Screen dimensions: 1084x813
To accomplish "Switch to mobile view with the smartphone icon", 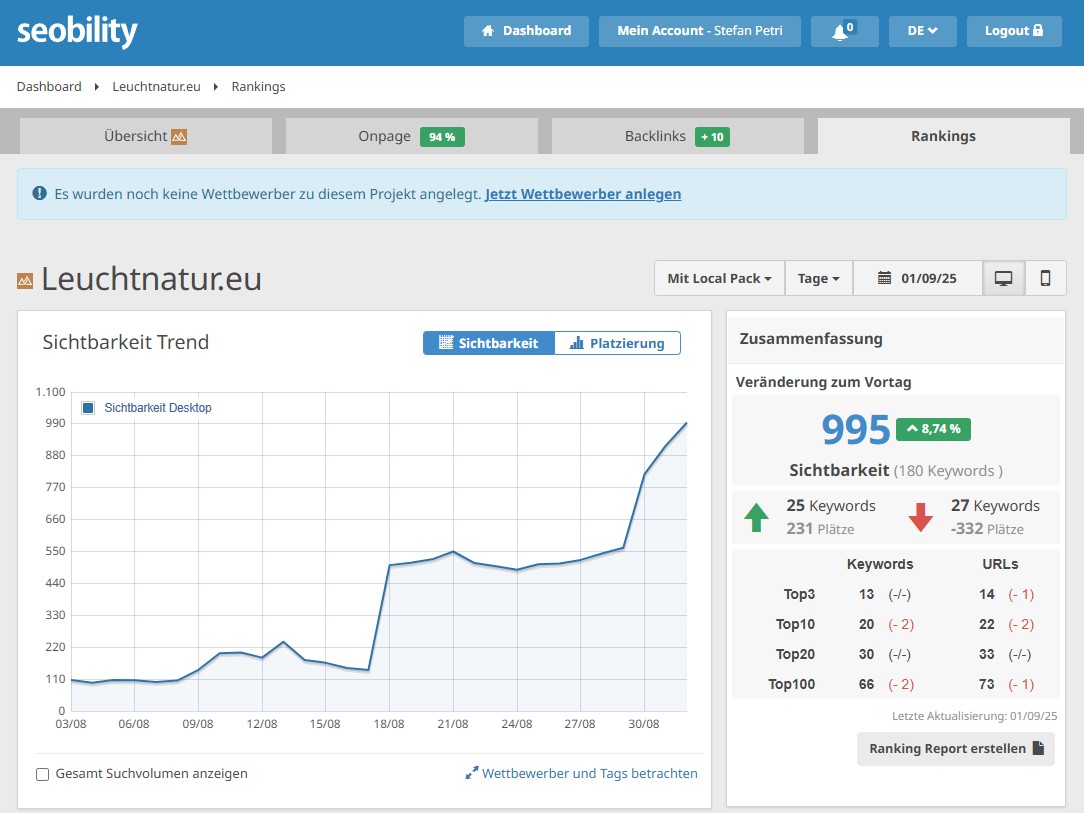I will pos(1046,278).
